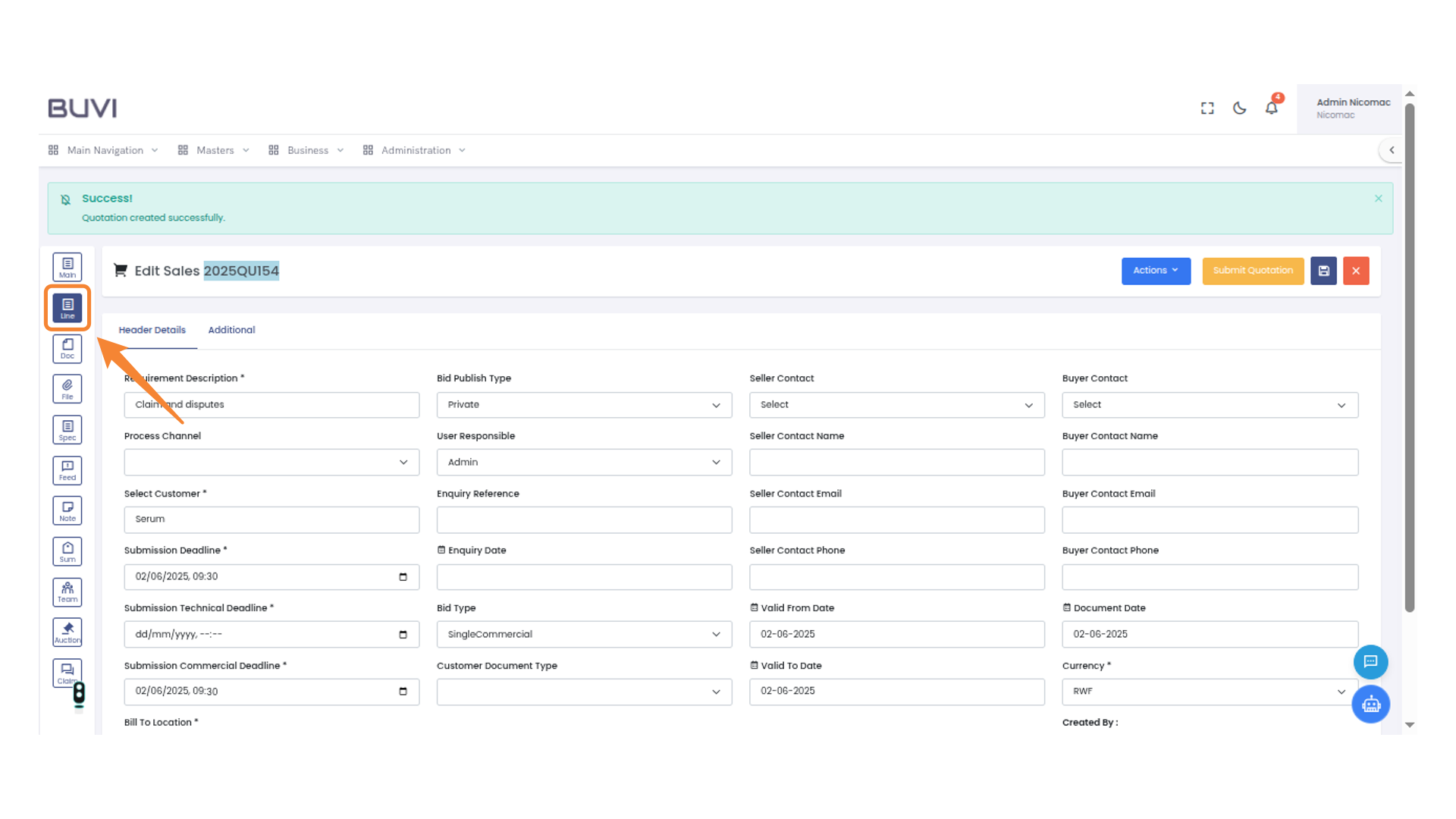The image size is (1456, 819).
Task: Click the Submit Quotation button
Action: click(x=1253, y=271)
